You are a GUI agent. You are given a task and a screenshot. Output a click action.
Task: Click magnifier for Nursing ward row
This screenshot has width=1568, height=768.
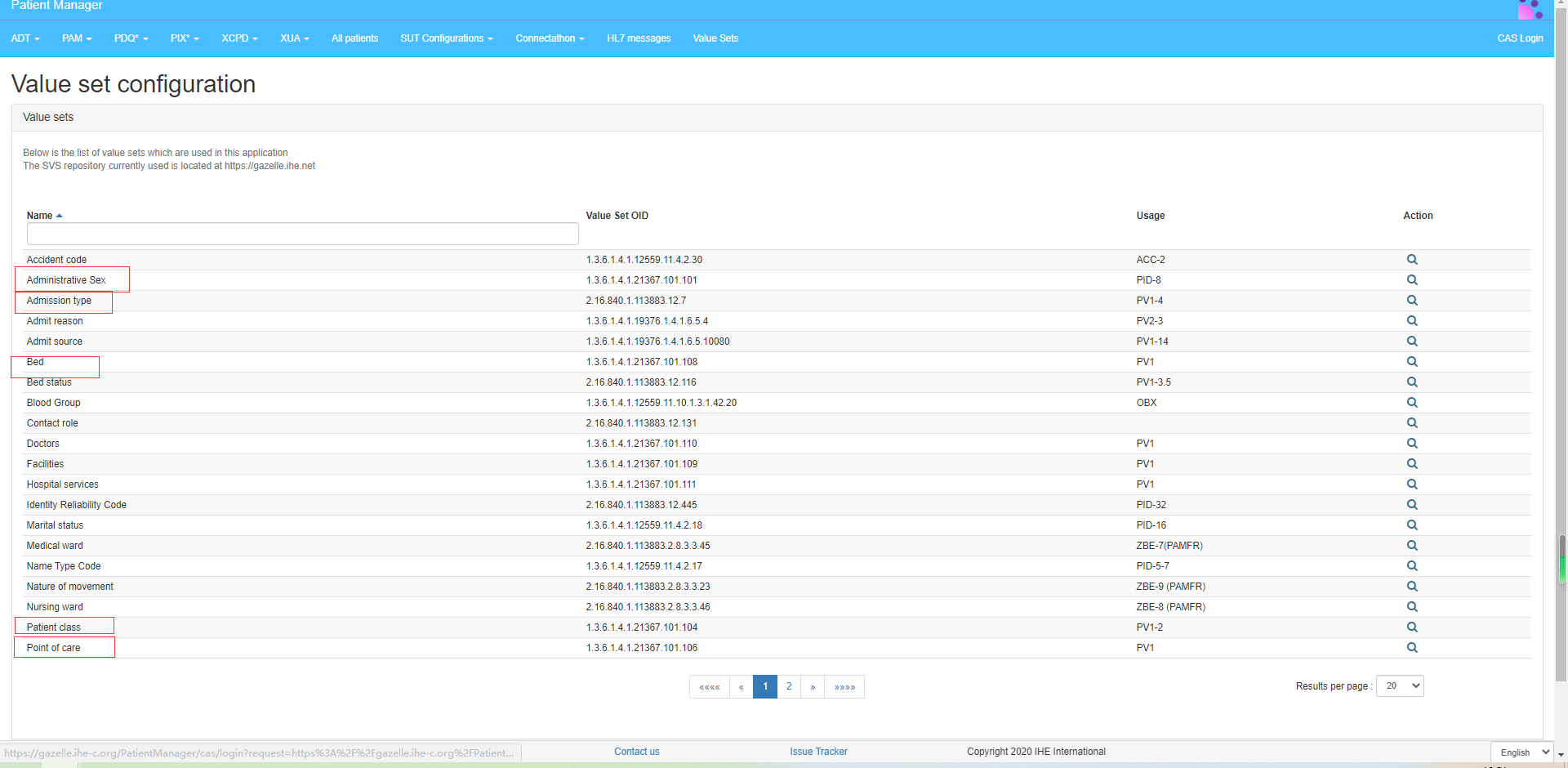click(1411, 607)
